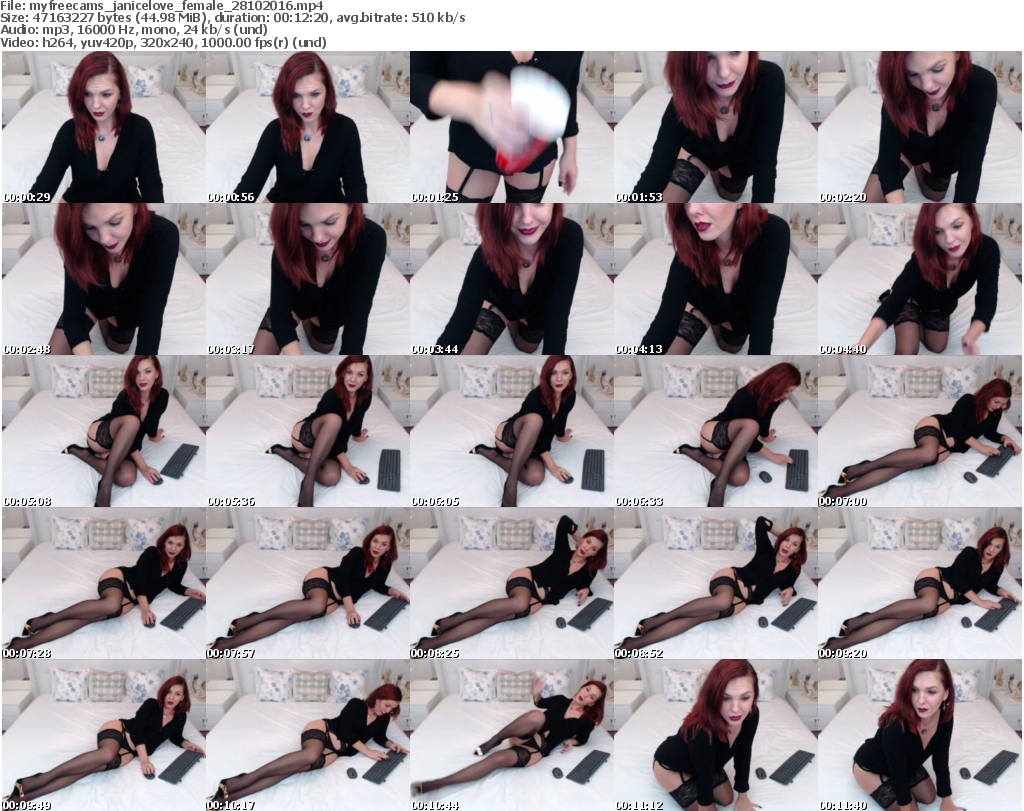
Task: Click the 'File:' name line in header
Action: click(x=162, y=6)
